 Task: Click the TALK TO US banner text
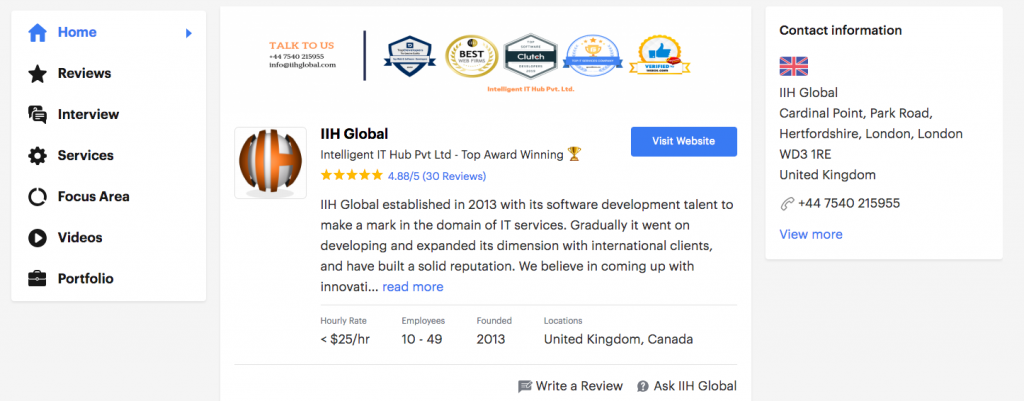301,46
